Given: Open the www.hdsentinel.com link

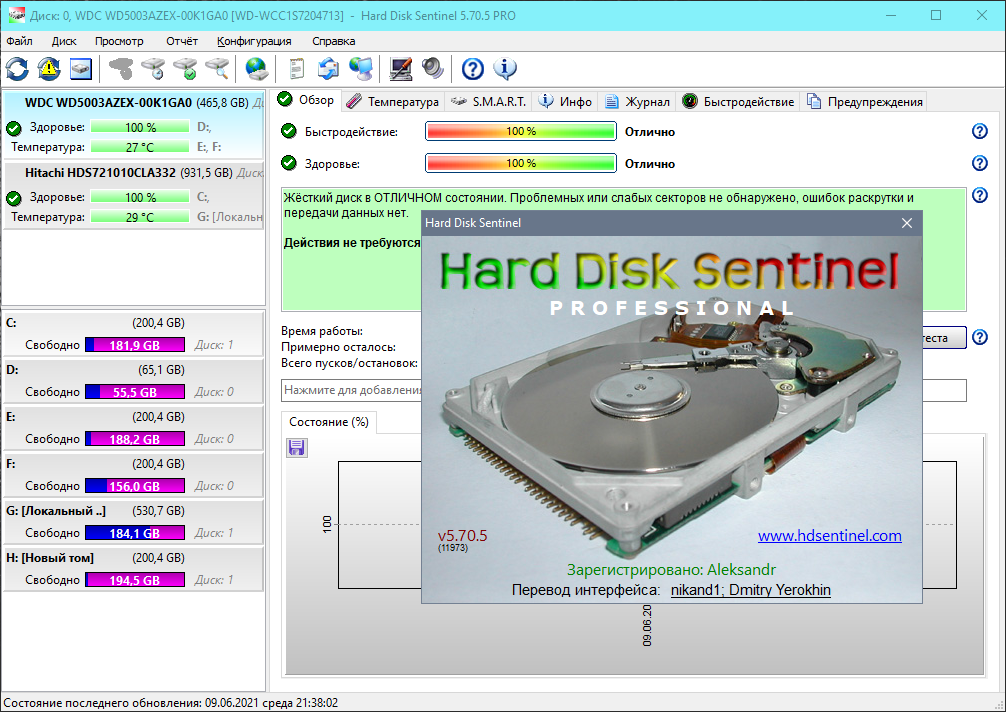Looking at the screenshot, I should pos(830,536).
